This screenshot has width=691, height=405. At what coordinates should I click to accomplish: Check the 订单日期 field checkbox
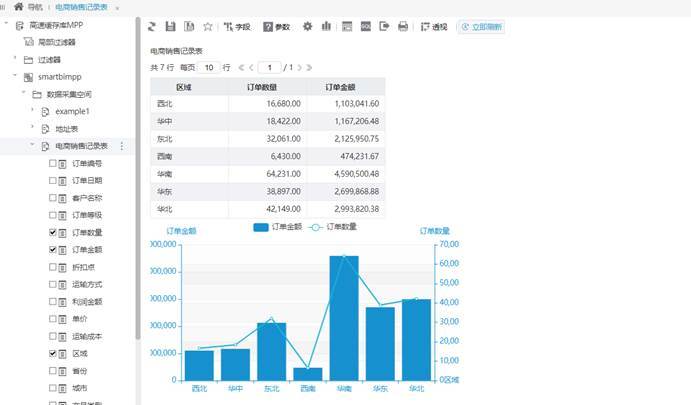click(x=52, y=180)
